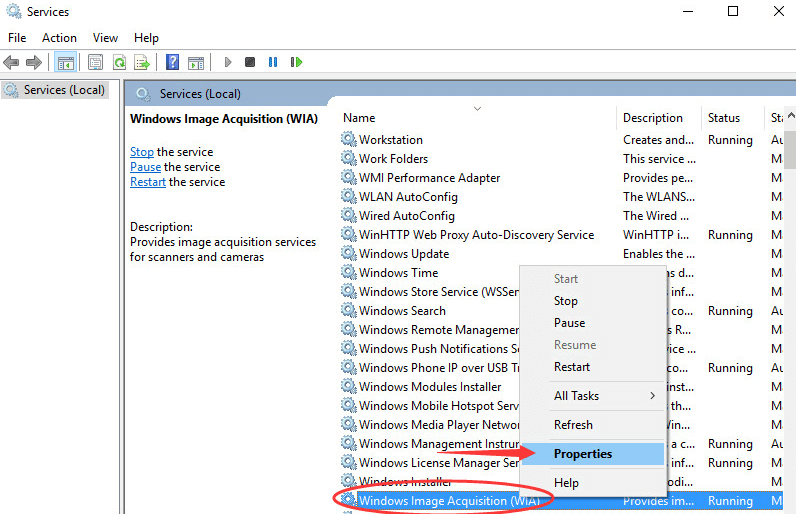Select the Windows Push Notifications row
Image resolution: width=796 pixels, height=514 pixels.
(429, 349)
